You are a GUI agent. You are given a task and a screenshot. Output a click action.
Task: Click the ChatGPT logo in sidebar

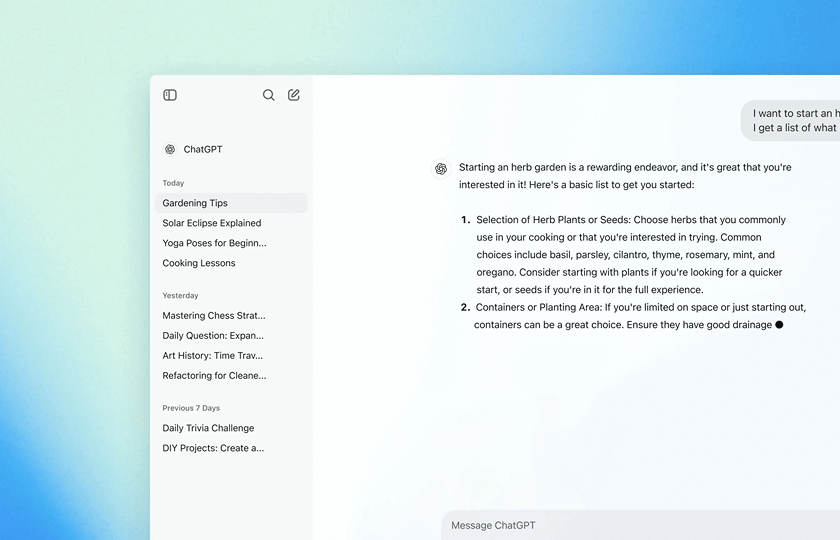tap(170, 149)
